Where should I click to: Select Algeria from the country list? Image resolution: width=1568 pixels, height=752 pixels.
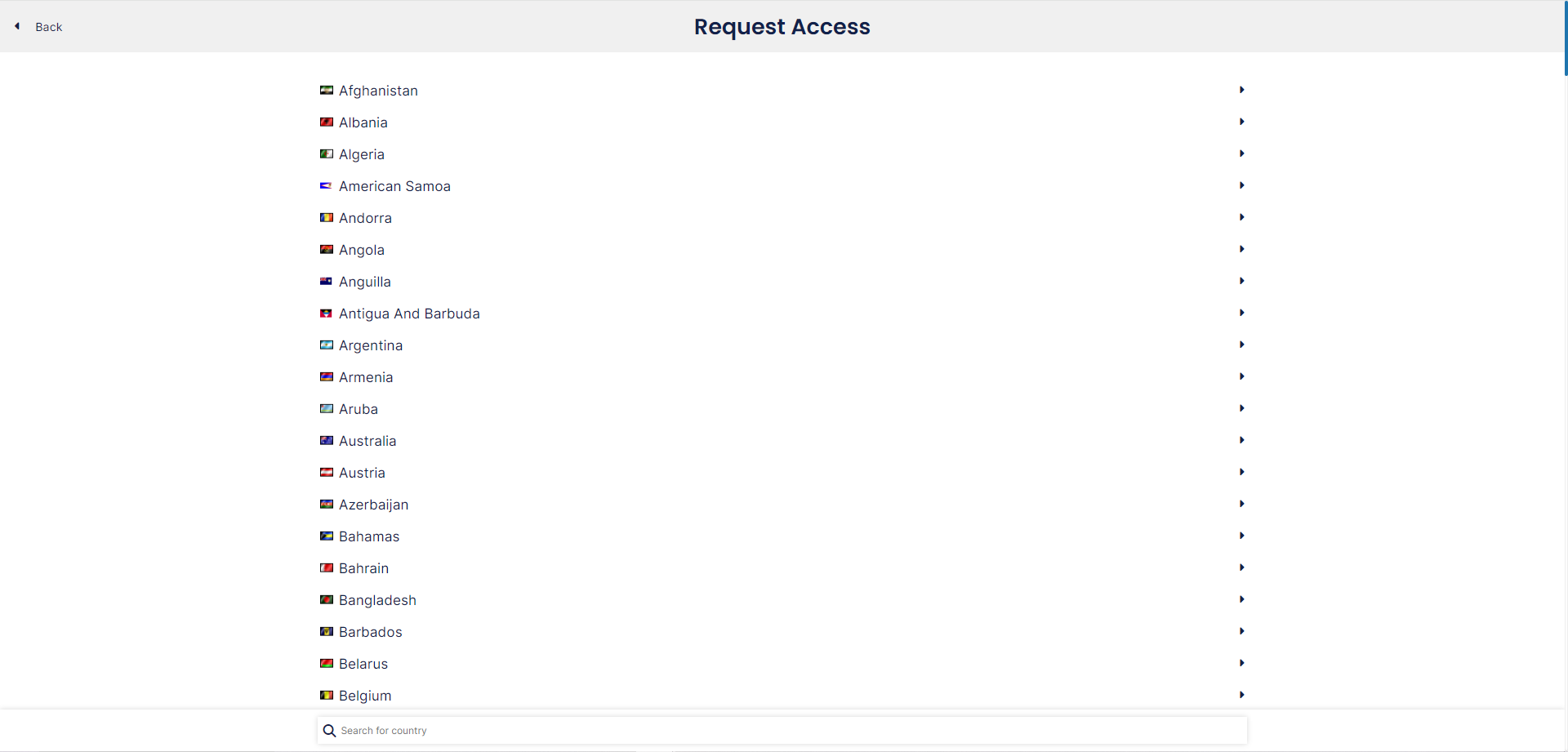point(782,154)
